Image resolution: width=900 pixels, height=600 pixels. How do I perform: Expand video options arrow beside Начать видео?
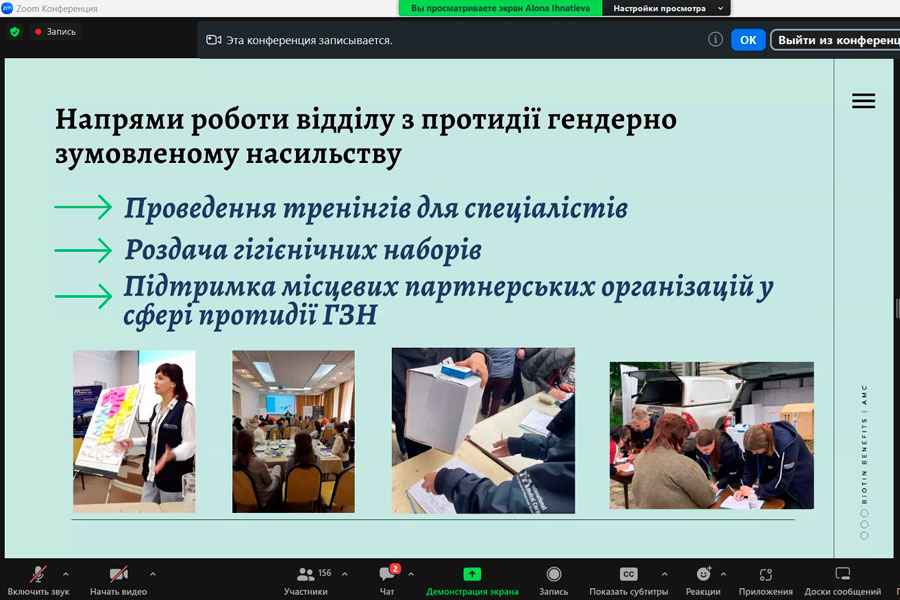152,574
